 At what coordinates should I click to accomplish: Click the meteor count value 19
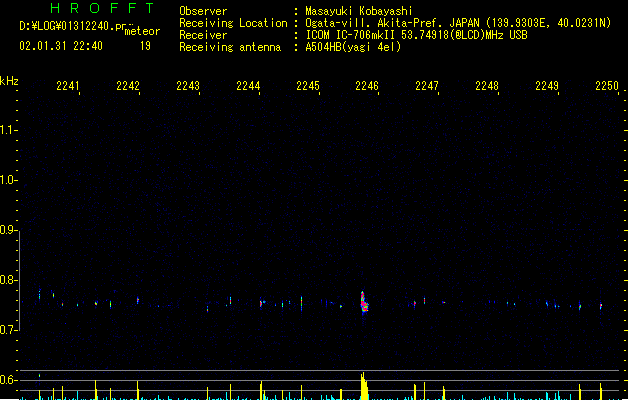point(145,46)
